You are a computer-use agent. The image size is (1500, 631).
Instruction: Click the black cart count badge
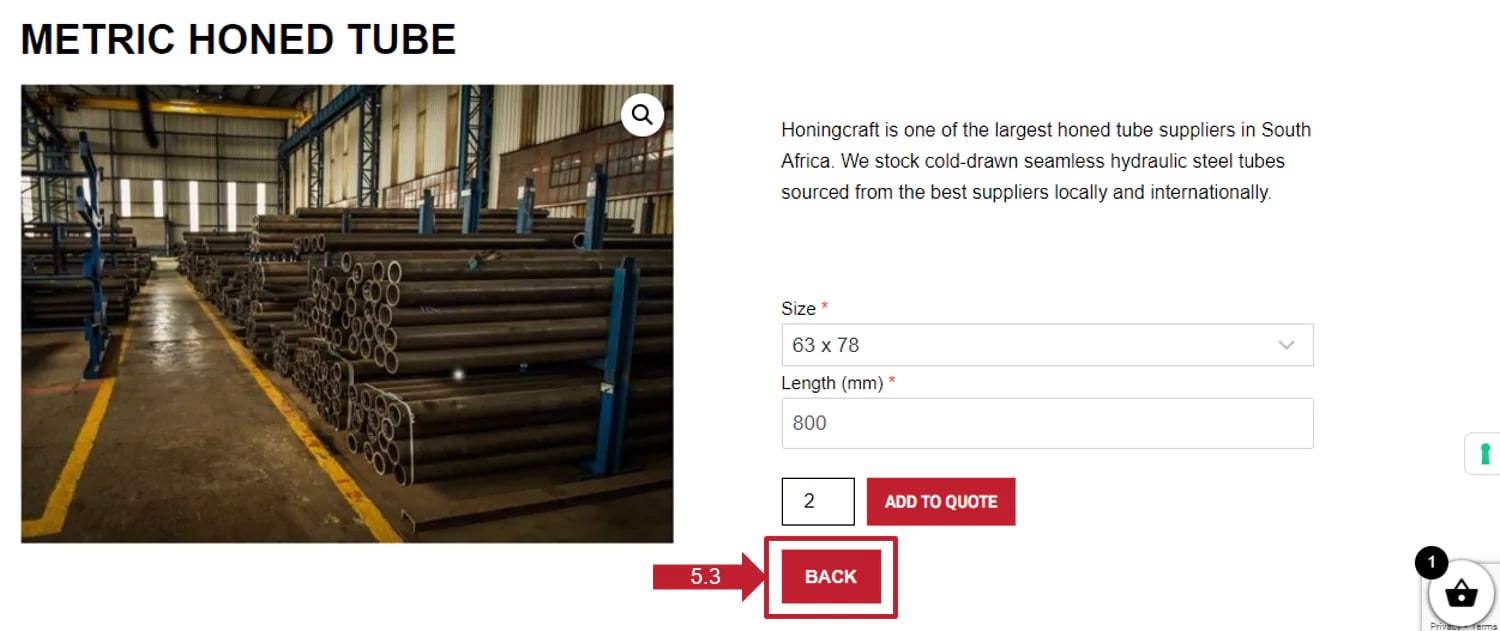(1431, 563)
